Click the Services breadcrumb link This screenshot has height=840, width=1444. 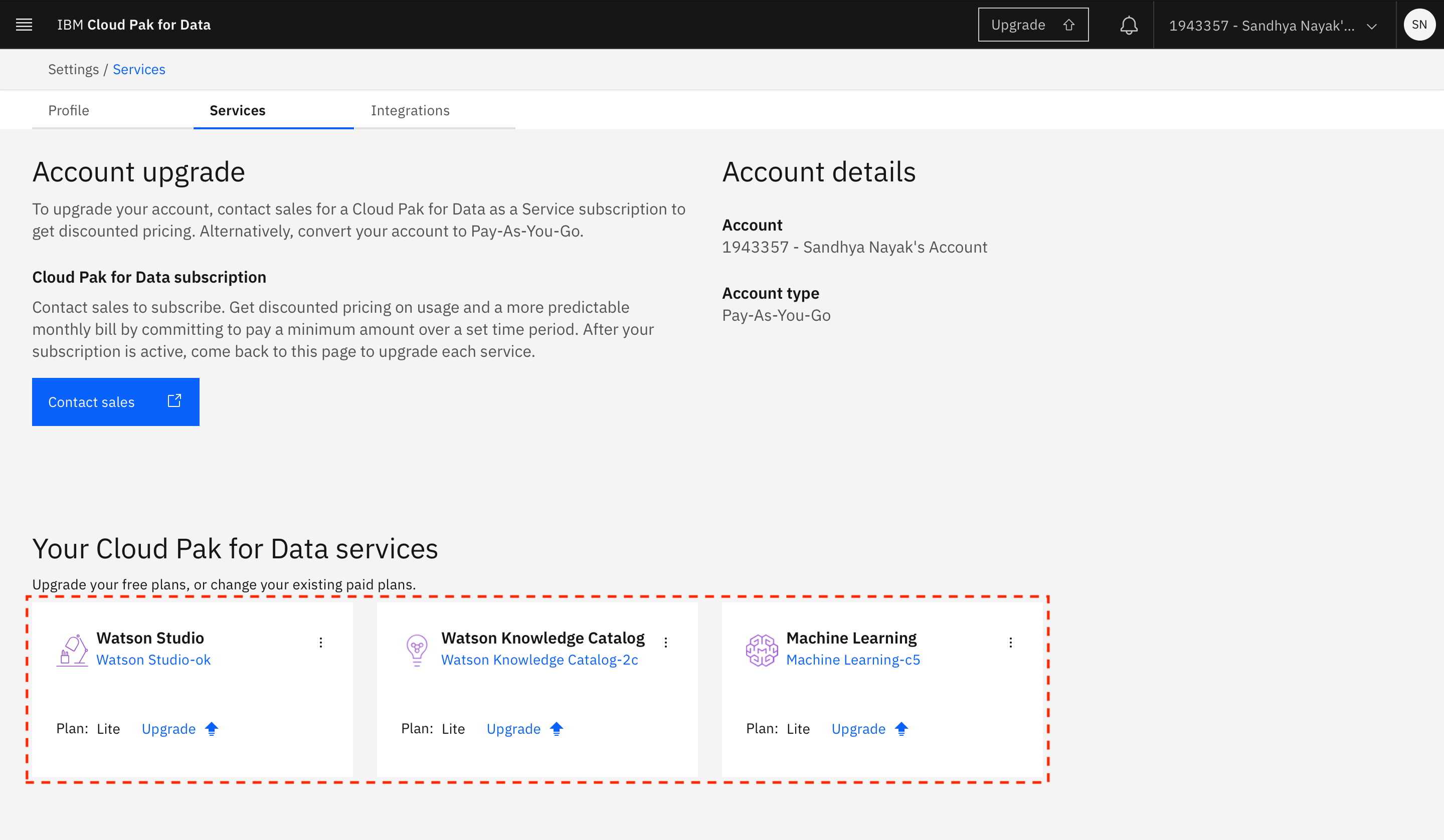[x=139, y=69]
